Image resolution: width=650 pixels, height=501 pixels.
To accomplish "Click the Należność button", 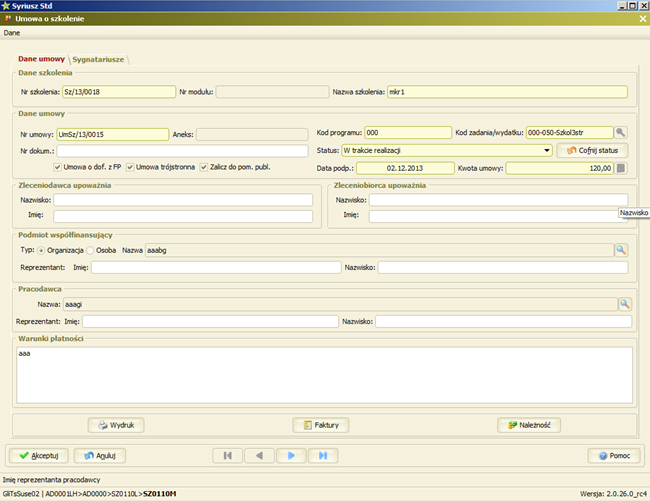I will click(x=529, y=425).
